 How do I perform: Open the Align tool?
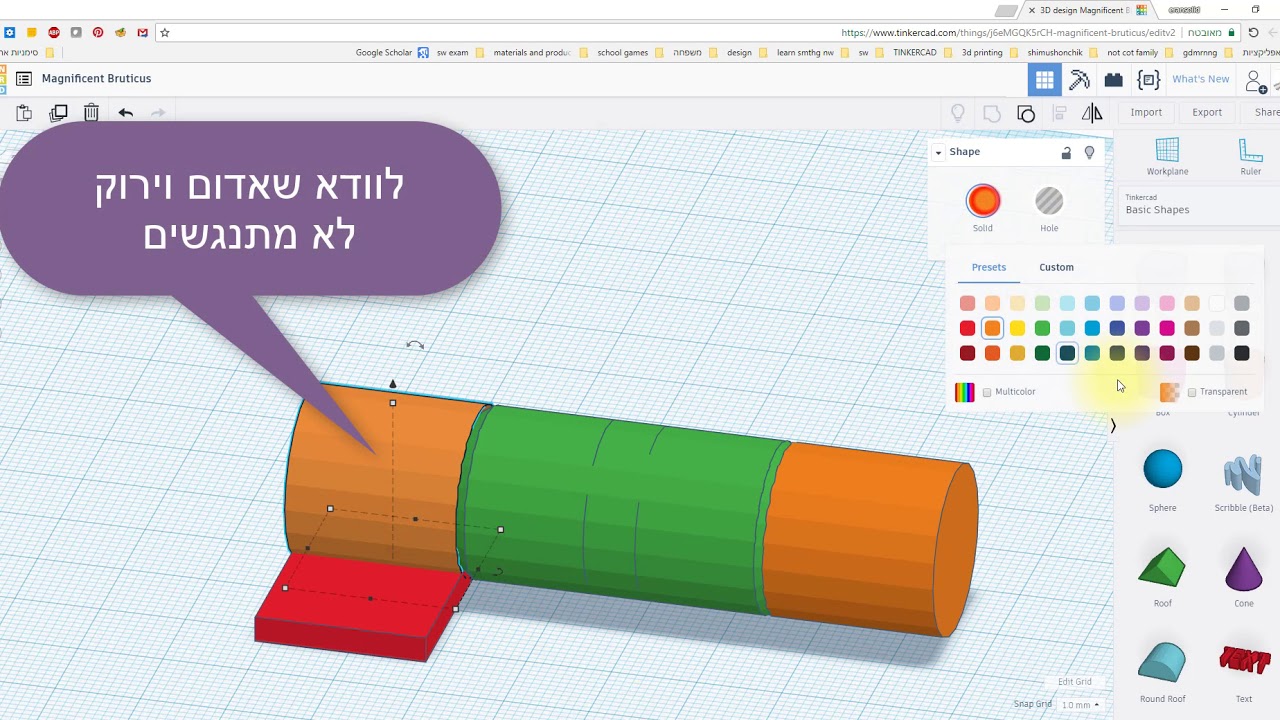click(x=1059, y=113)
